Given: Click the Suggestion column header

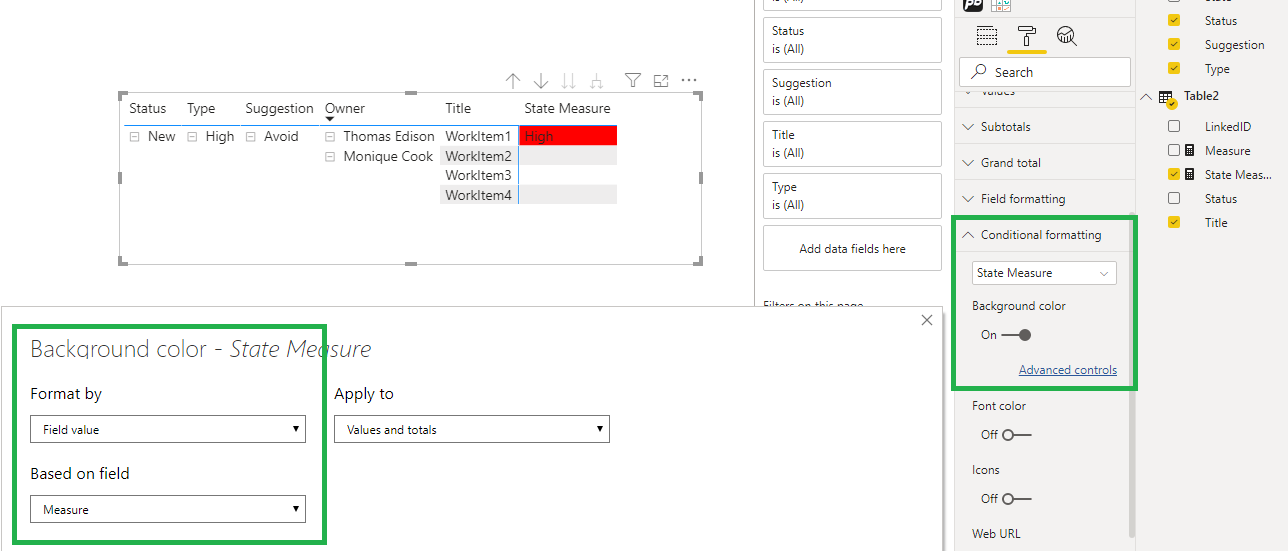Looking at the screenshot, I should [x=279, y=109].
